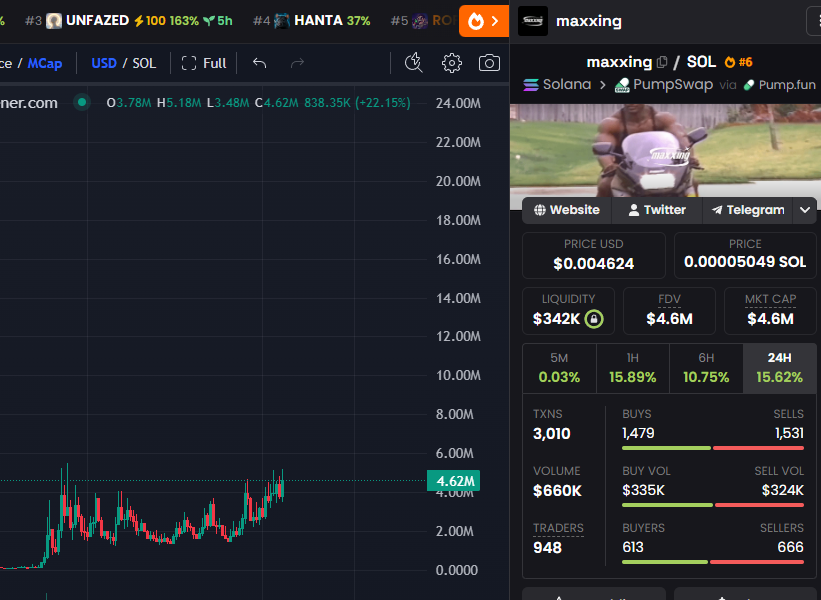The width and height of the screenshot is (821, 600).
Task: Switch chart currency to USD
Action: [104, 63]
